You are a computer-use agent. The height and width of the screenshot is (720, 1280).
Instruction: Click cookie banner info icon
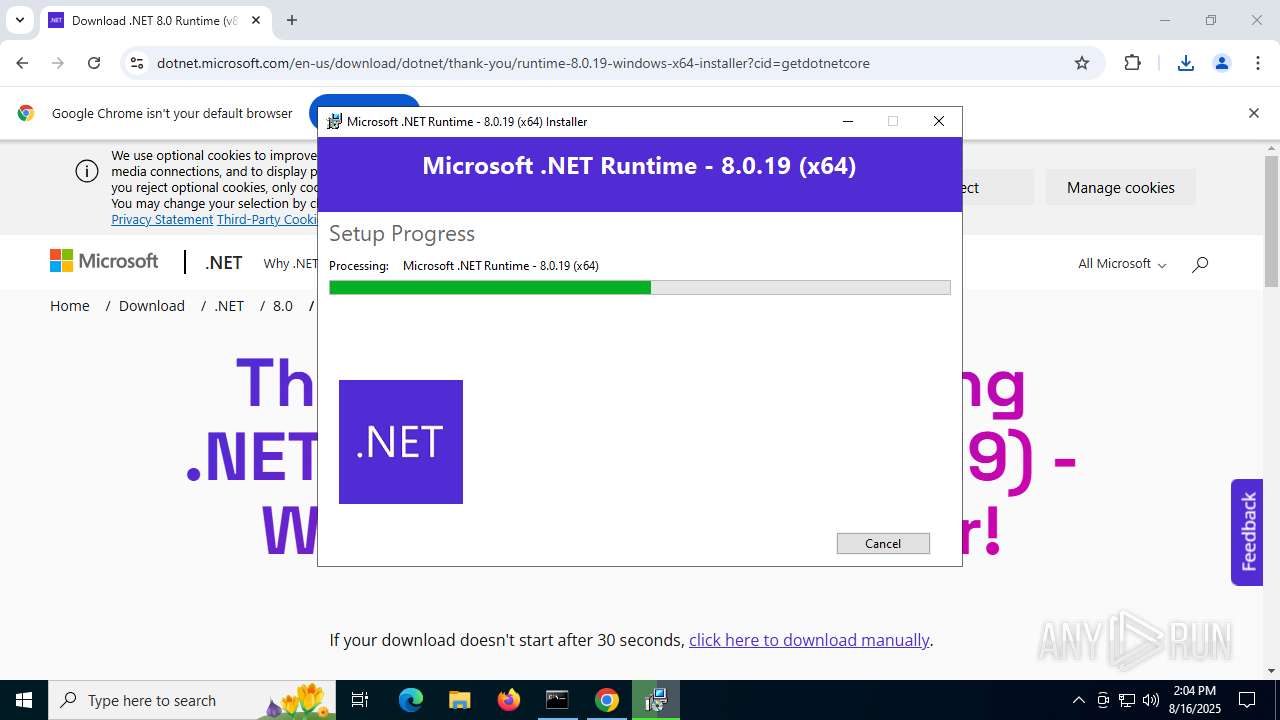coord(87,171)
